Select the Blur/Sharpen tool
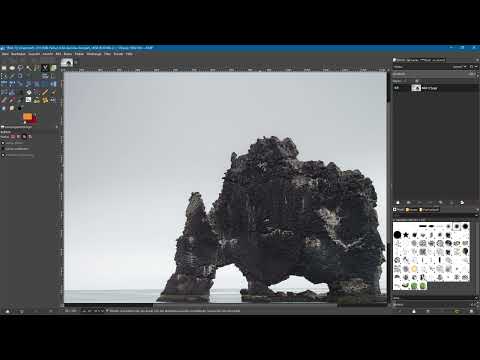The height and width of the screenshot is (360, 480). (x=4, y=108)
